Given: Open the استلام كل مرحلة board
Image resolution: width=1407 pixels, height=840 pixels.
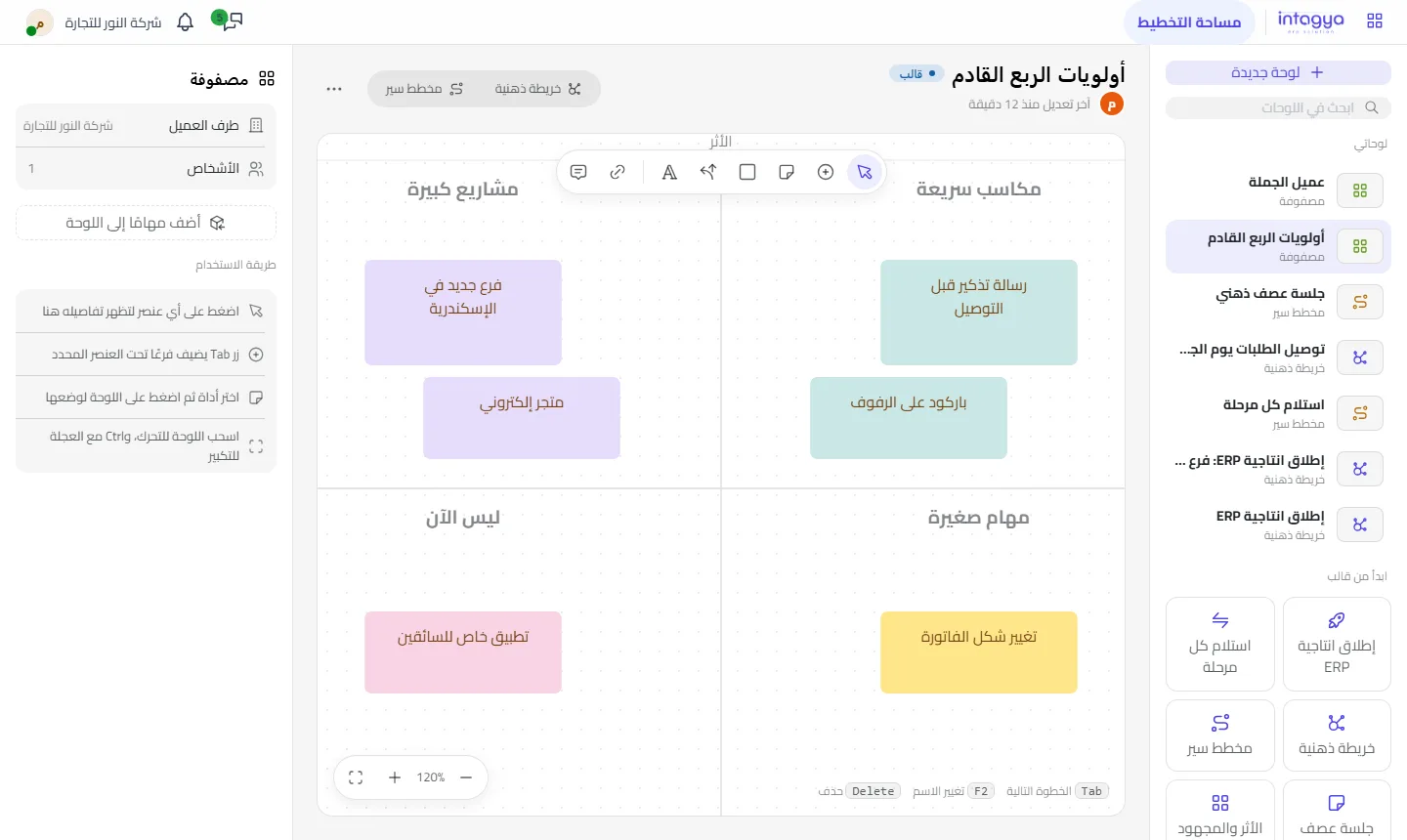Looking at the screenshot, I should (x=1278, y=413).
